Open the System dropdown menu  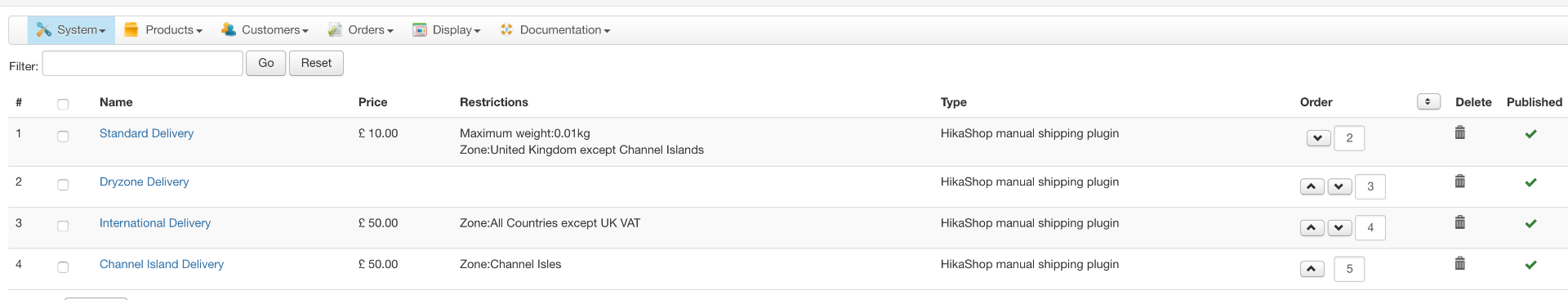[x=71, y=30]
